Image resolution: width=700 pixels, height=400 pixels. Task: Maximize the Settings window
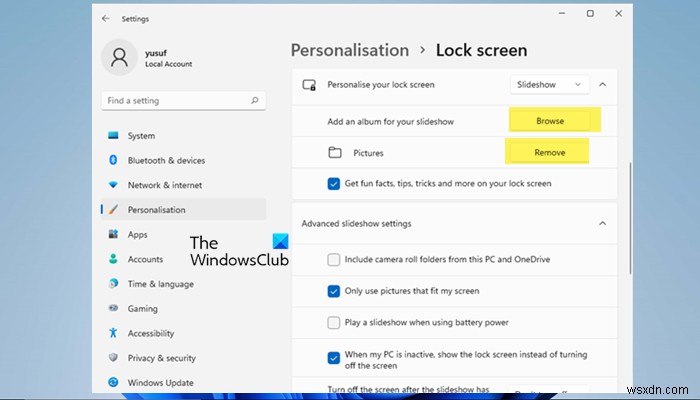click(x=590, y=13)
